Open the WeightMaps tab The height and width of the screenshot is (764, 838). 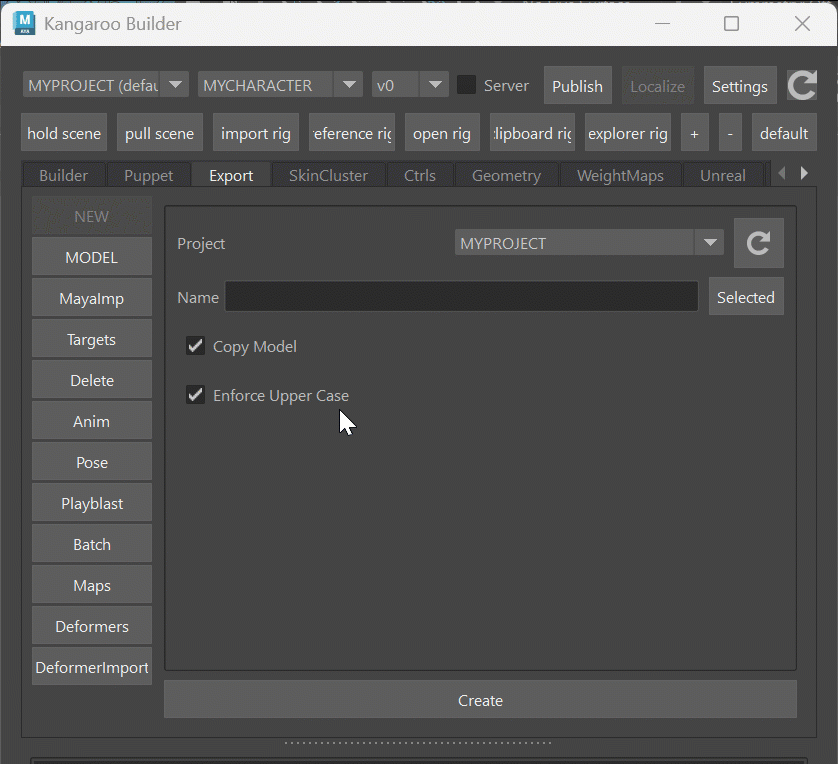620,175
